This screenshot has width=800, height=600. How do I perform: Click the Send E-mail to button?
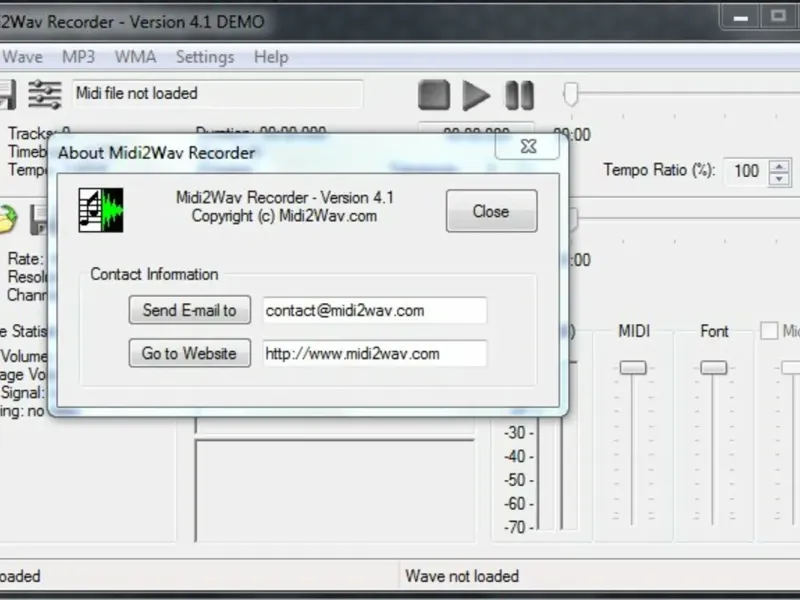click(x=189, y=310)
